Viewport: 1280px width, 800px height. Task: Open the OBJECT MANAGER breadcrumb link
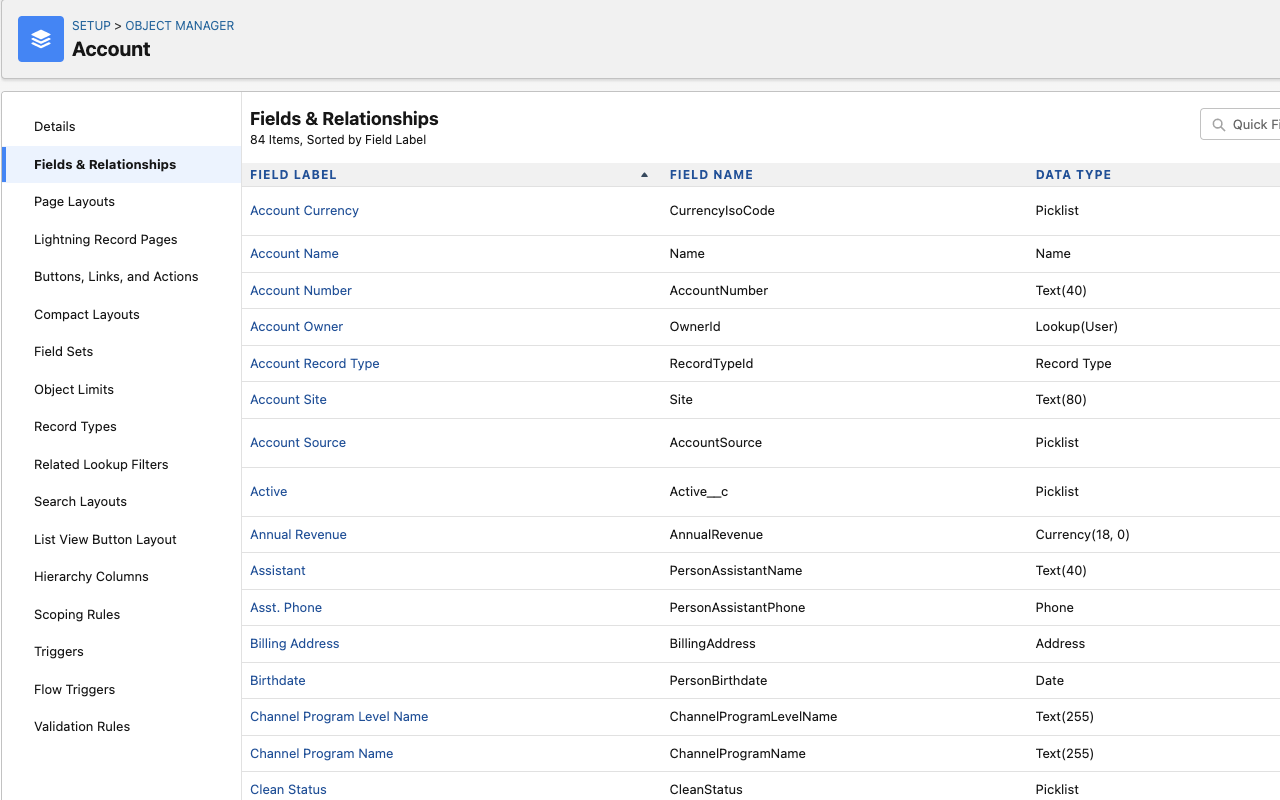[x=179, y=25]
